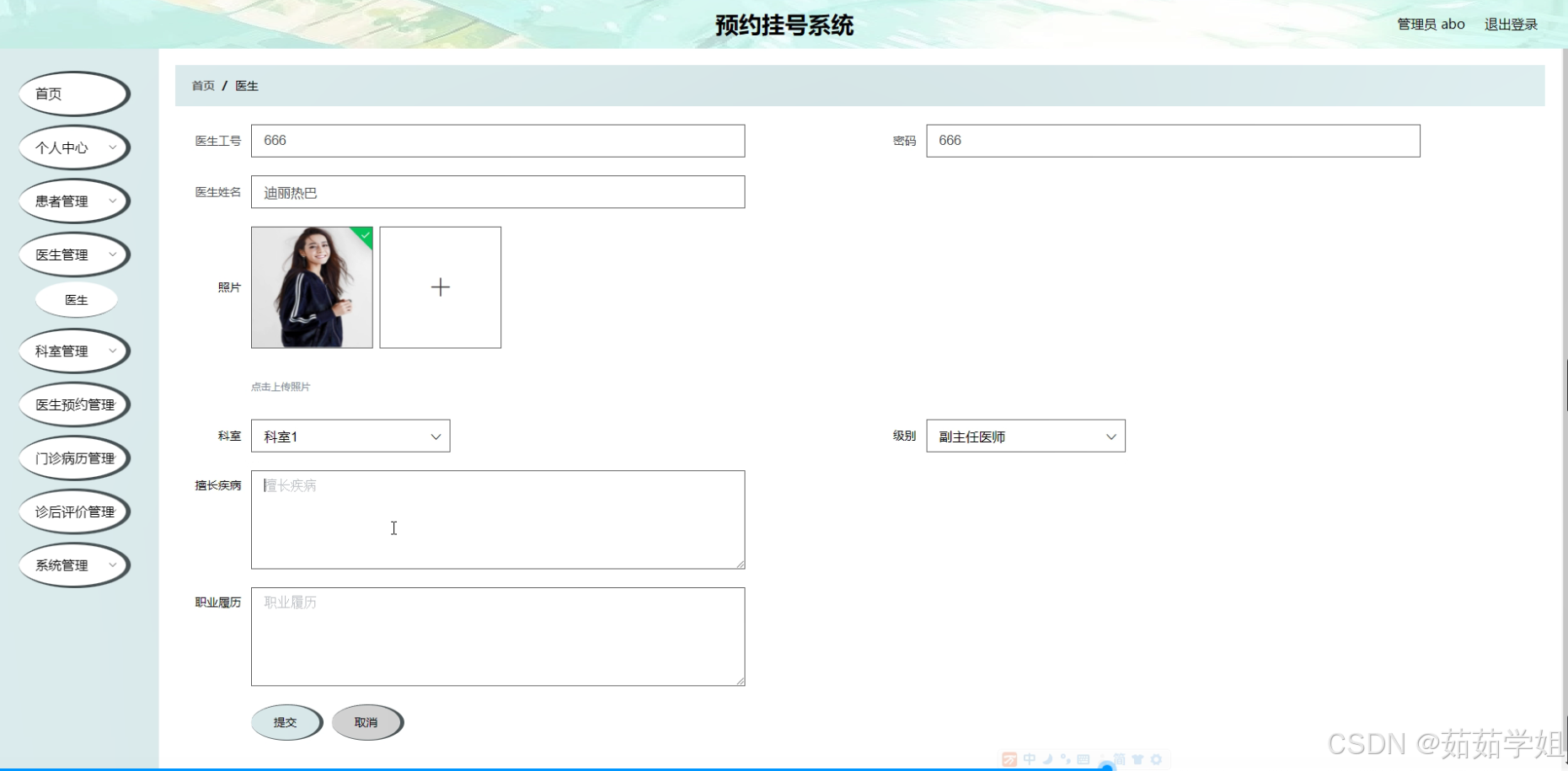Screen dimensions: 1568x771
Task: Click the chevron arrow on 系统管理
Action: [113, 565]
